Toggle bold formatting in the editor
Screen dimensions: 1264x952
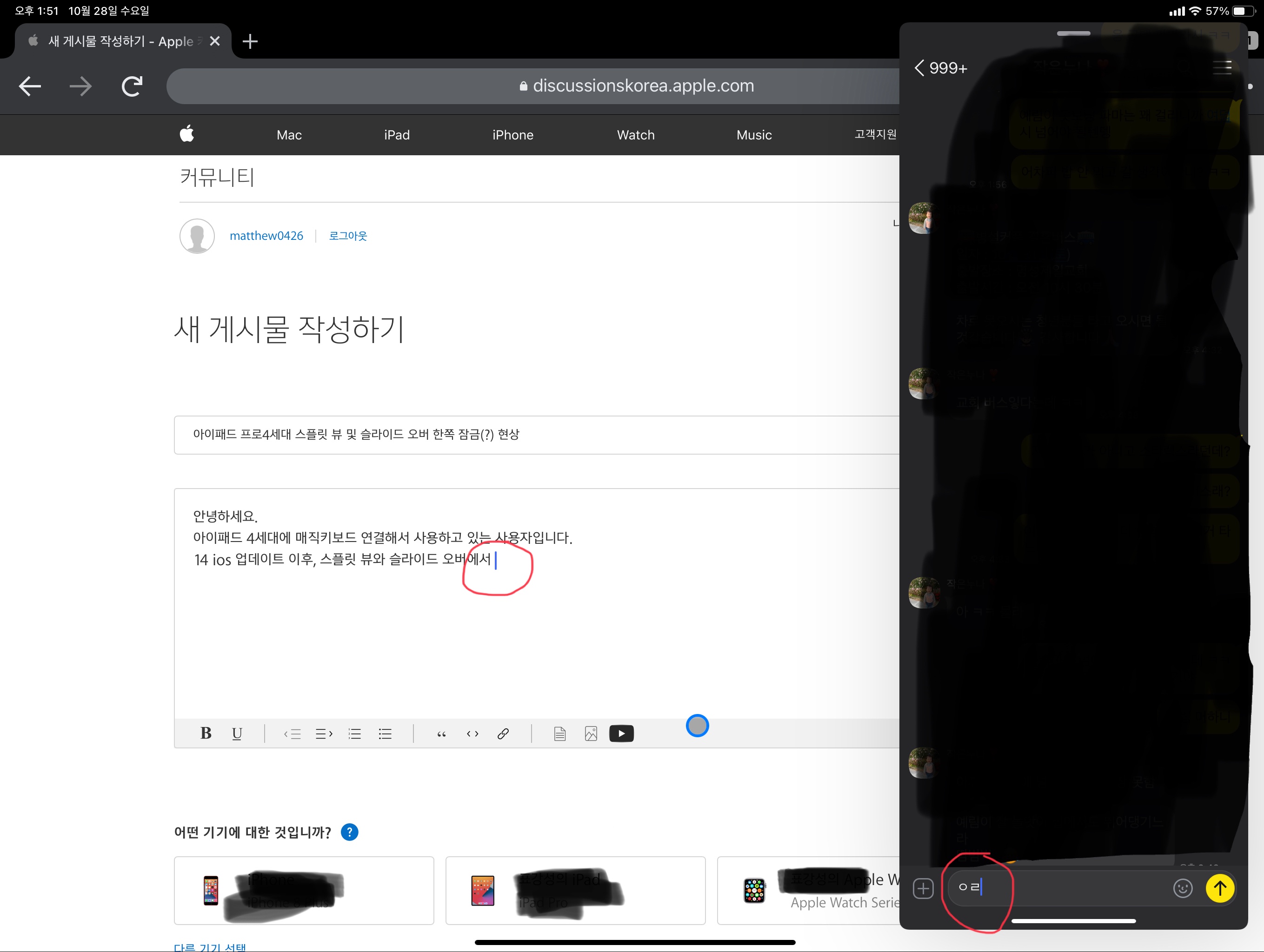(x=206, y=733)
